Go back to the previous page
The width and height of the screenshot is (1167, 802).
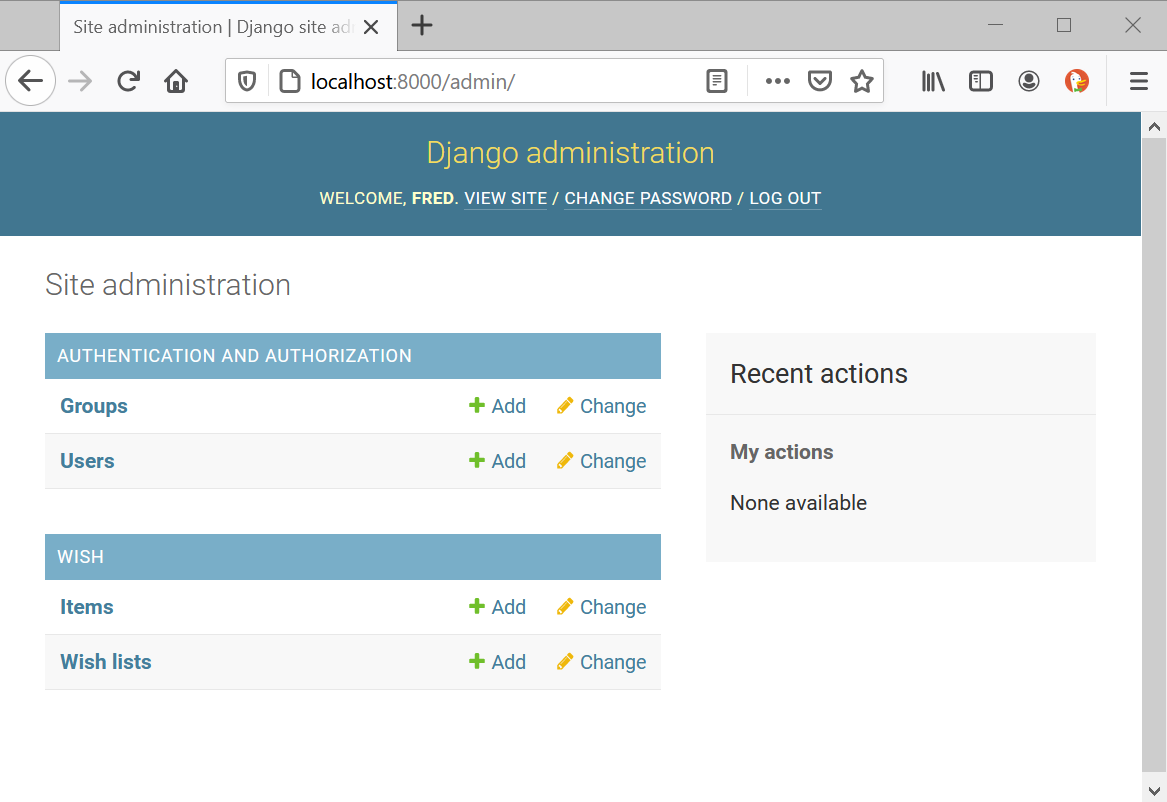31,80
